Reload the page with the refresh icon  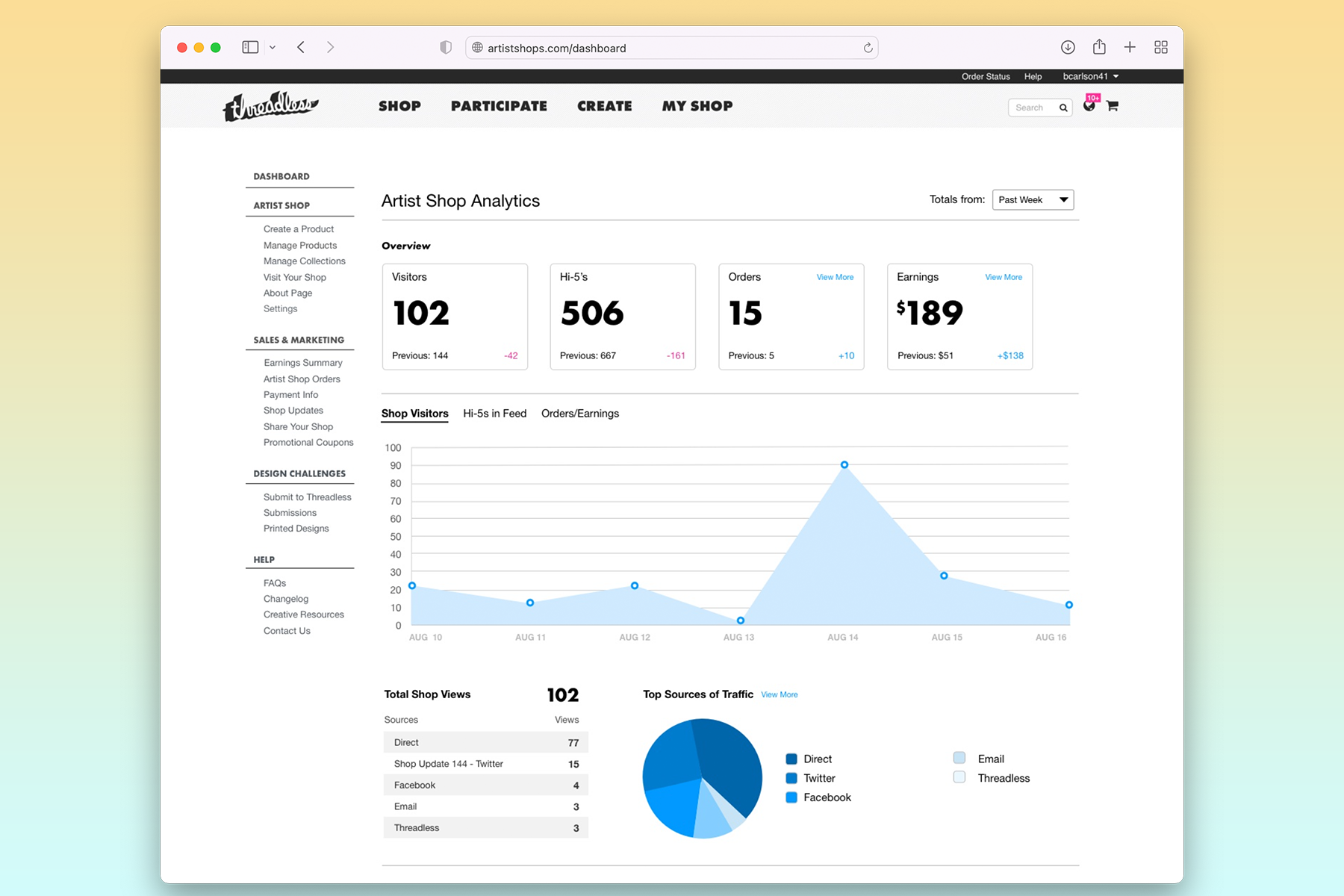pos(868,48)
